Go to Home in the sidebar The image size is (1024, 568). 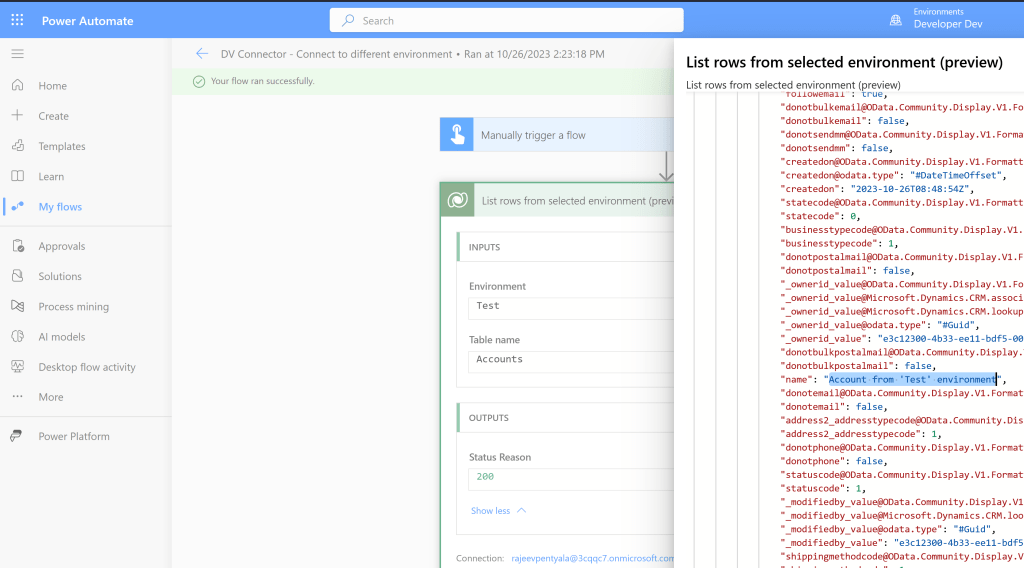(x=52, y=86)
